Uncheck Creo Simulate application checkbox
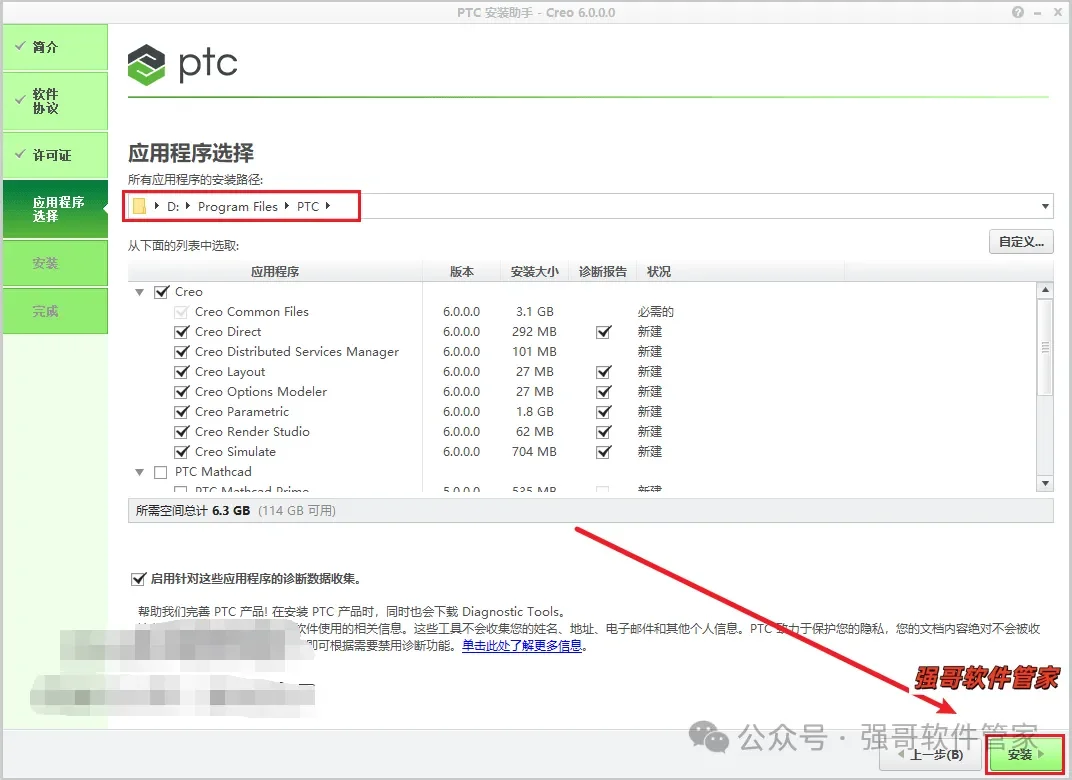 (182, 452)
